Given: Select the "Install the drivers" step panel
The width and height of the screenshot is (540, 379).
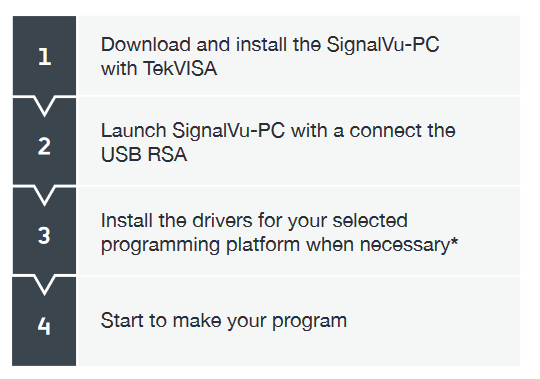Looking at the screenshot, I should (x=299, y=231).
